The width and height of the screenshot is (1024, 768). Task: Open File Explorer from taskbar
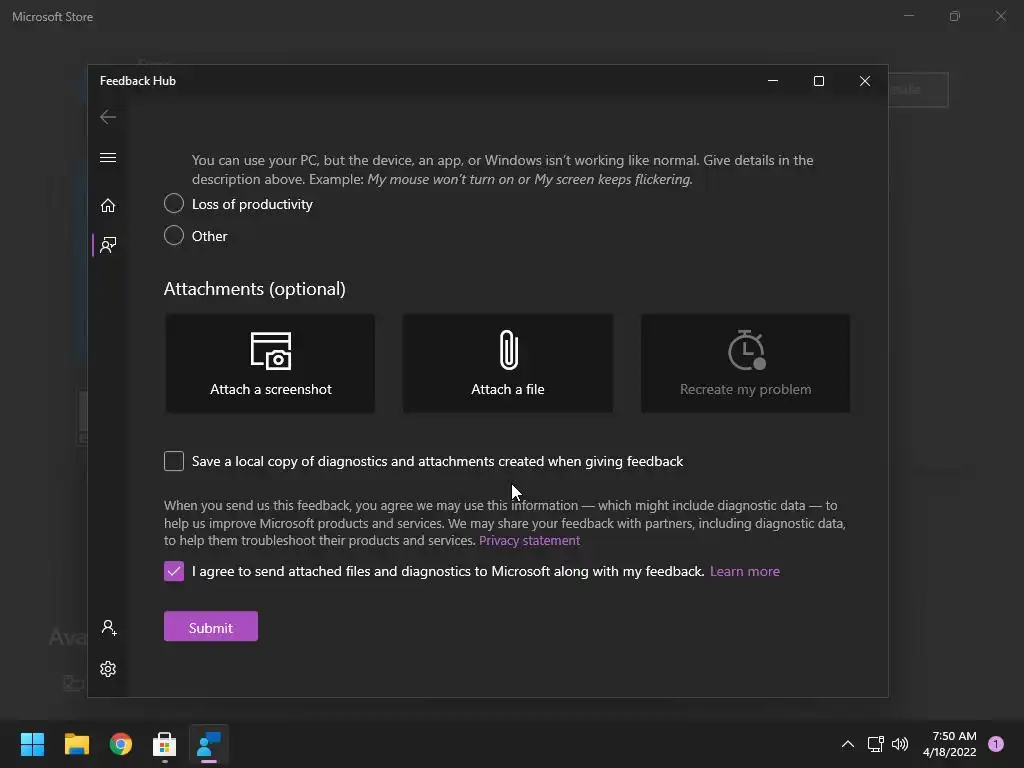(76, 744)
